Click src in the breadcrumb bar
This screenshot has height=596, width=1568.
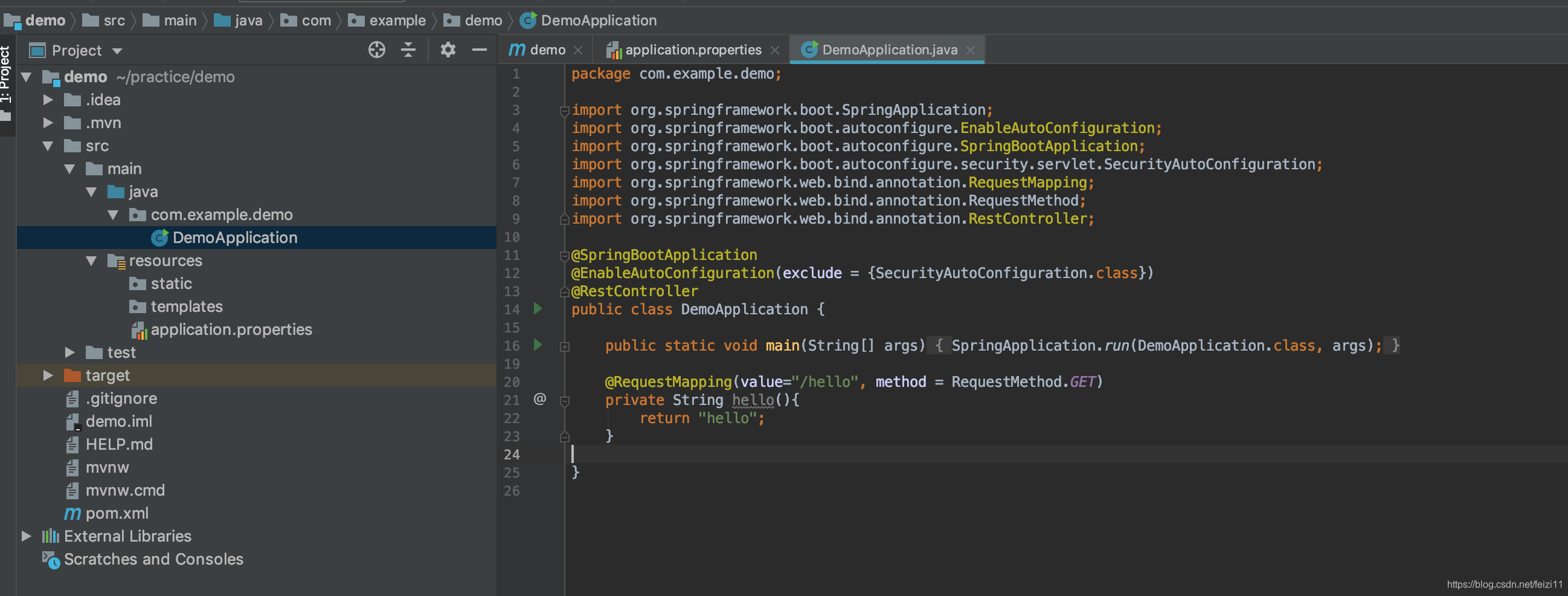(103, 20)
